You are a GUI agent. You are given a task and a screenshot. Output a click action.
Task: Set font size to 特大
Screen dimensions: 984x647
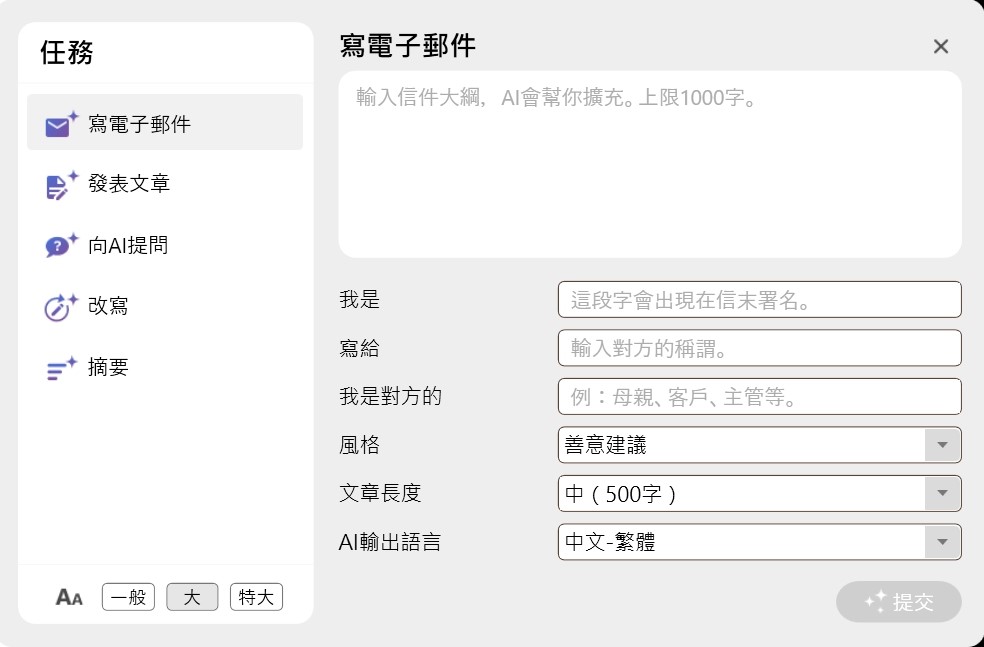pos(257,597)
